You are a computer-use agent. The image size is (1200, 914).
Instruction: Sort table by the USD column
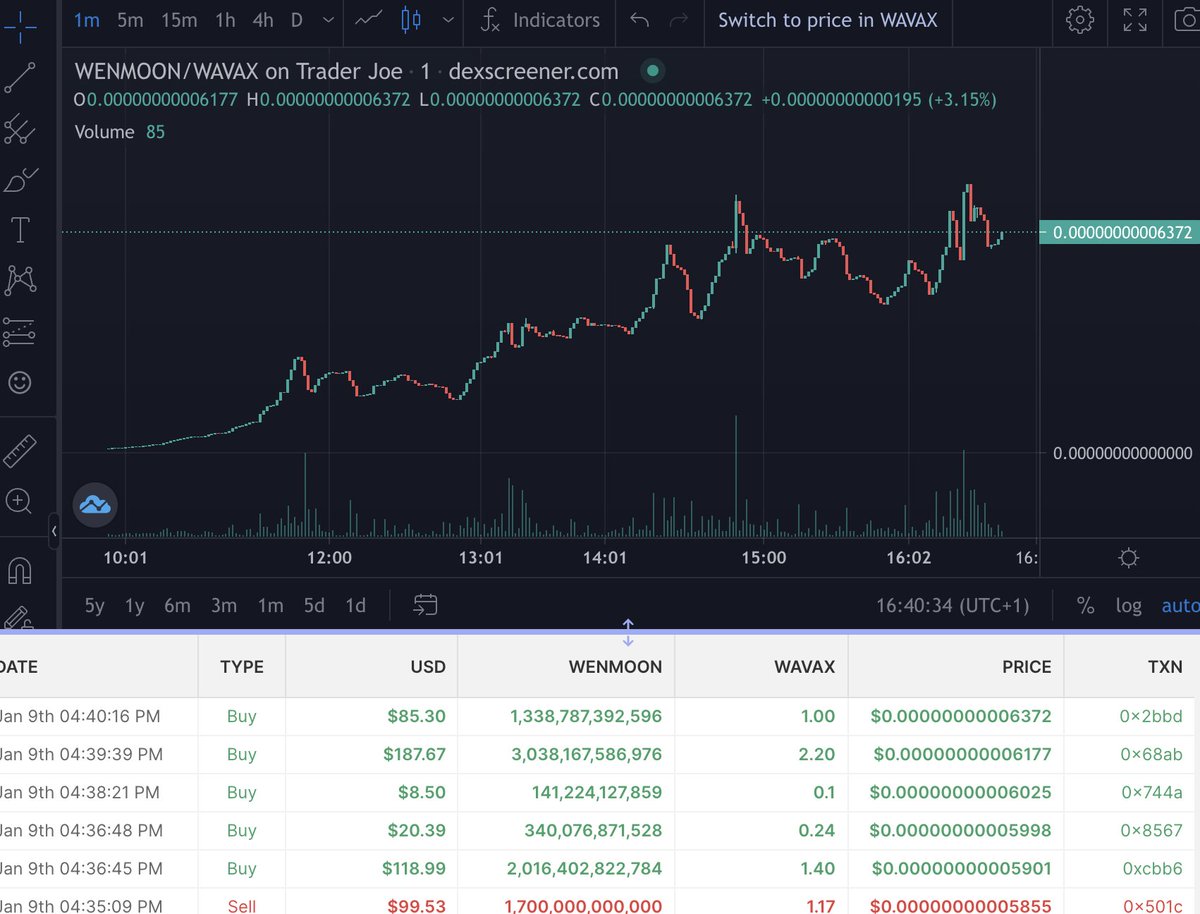[x=426, y=666]
